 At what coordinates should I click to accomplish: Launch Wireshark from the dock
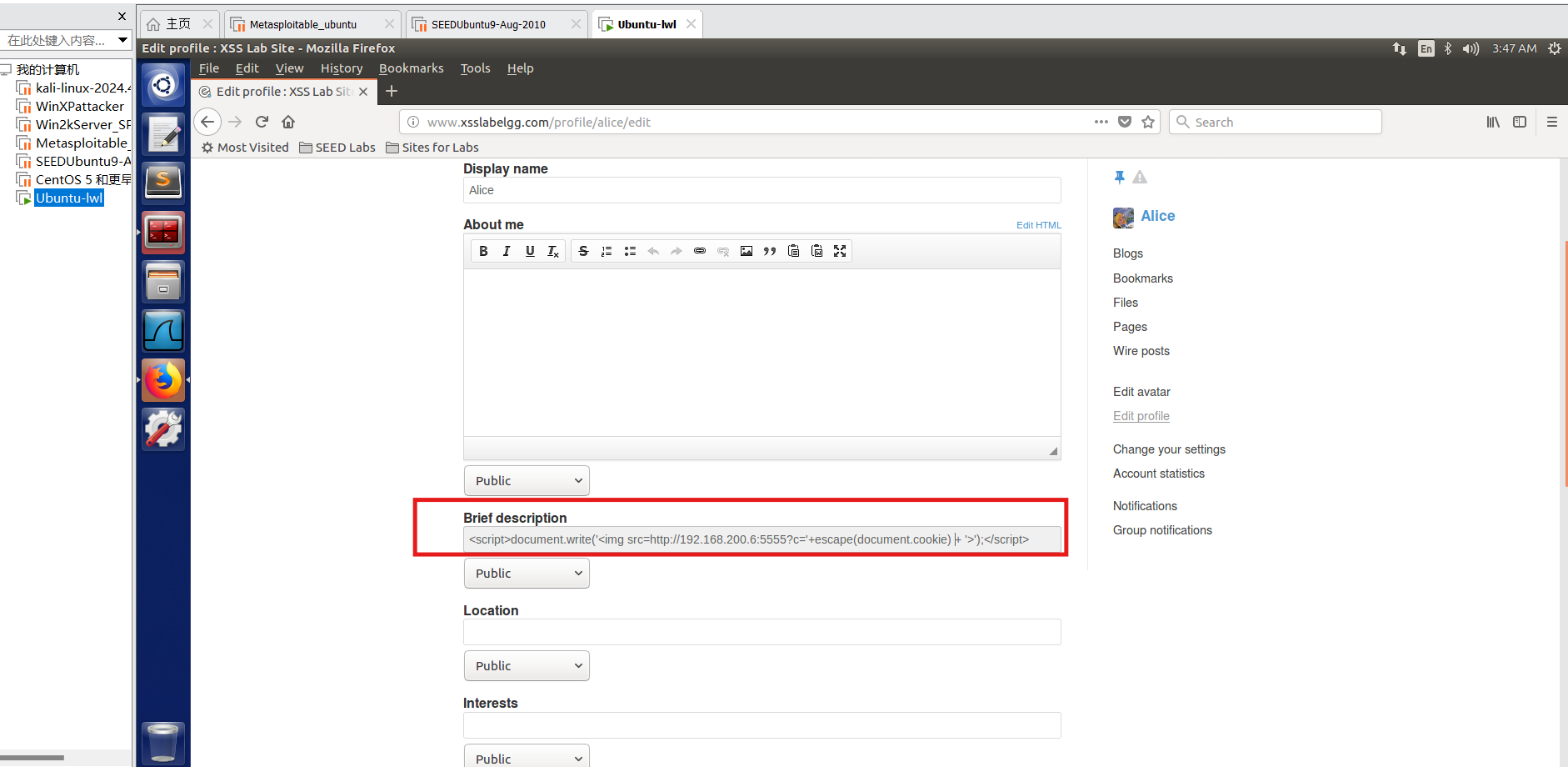tap(163, 331)
